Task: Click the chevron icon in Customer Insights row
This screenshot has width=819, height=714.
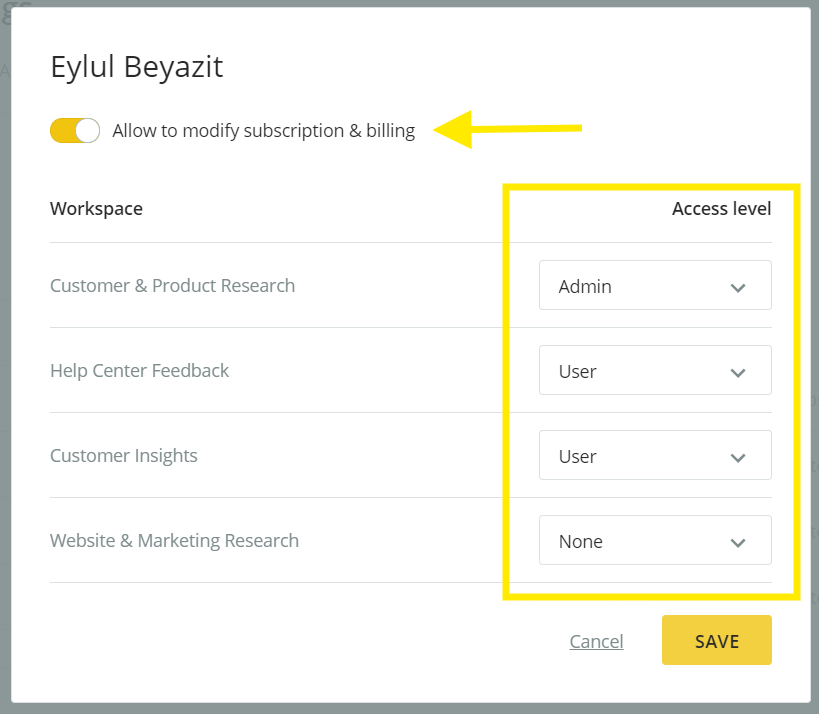Action: 738,458
